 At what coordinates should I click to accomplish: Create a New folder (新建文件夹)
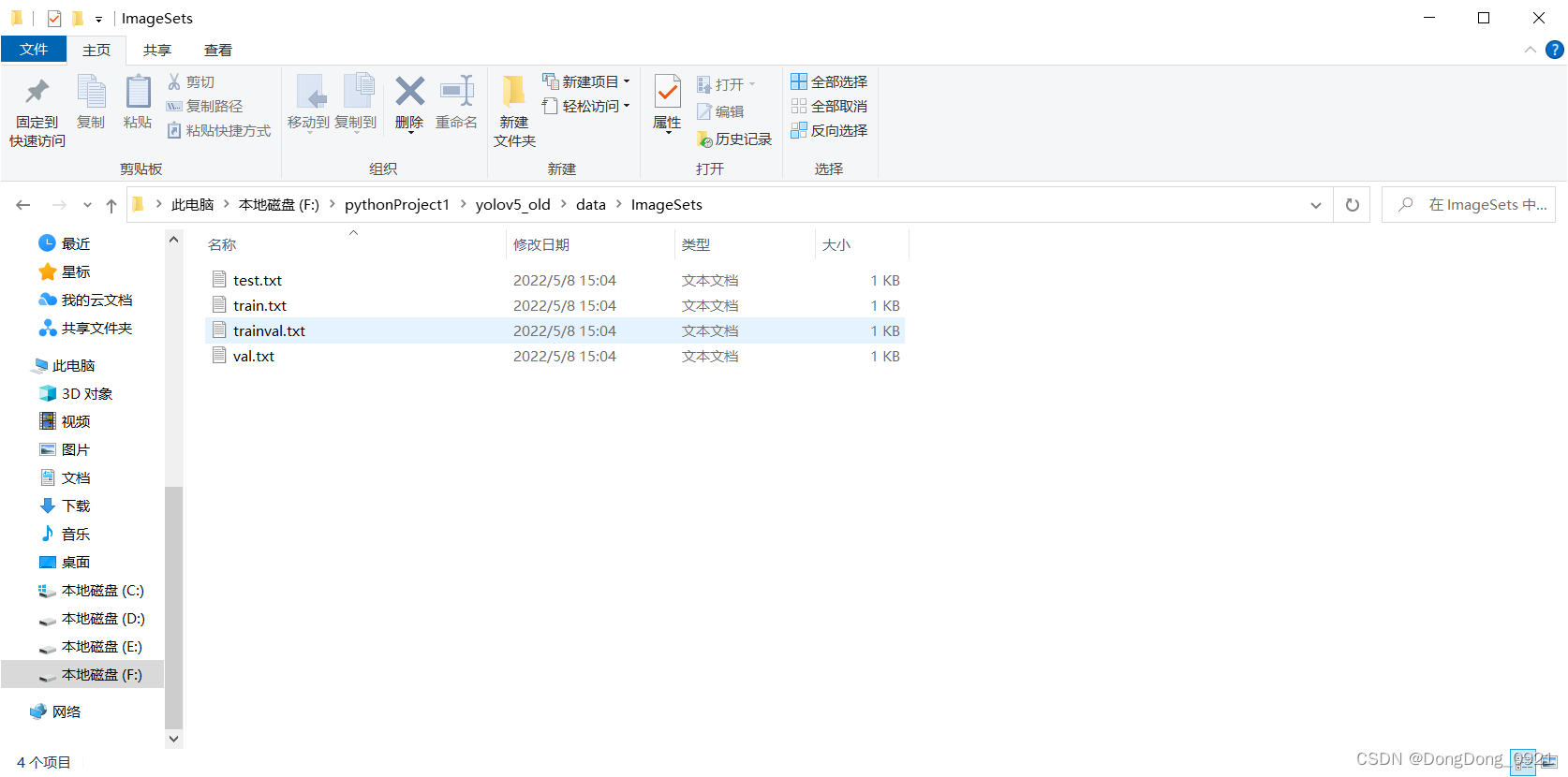[x=514, y=112]
